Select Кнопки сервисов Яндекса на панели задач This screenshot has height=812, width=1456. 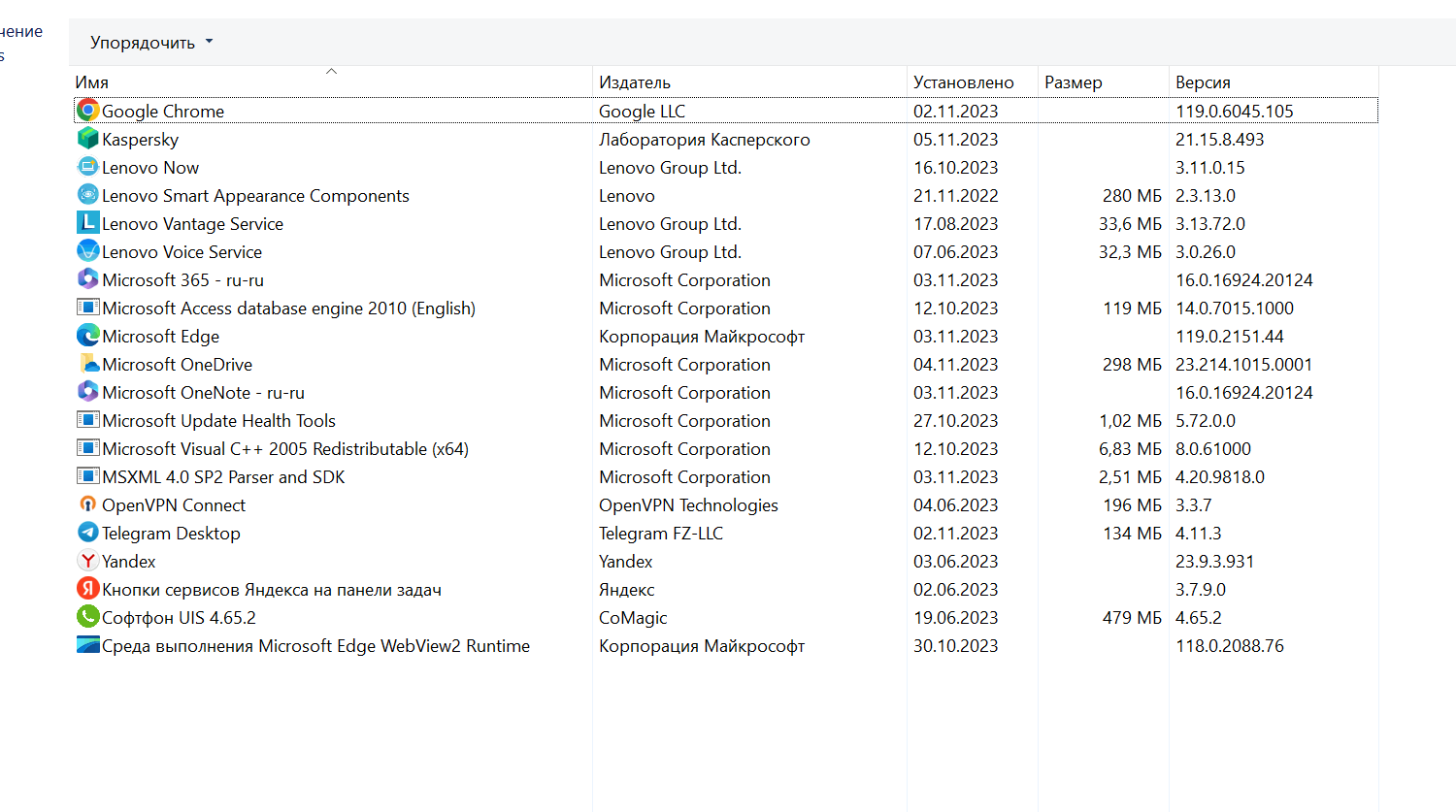click(x=272, y=590)
